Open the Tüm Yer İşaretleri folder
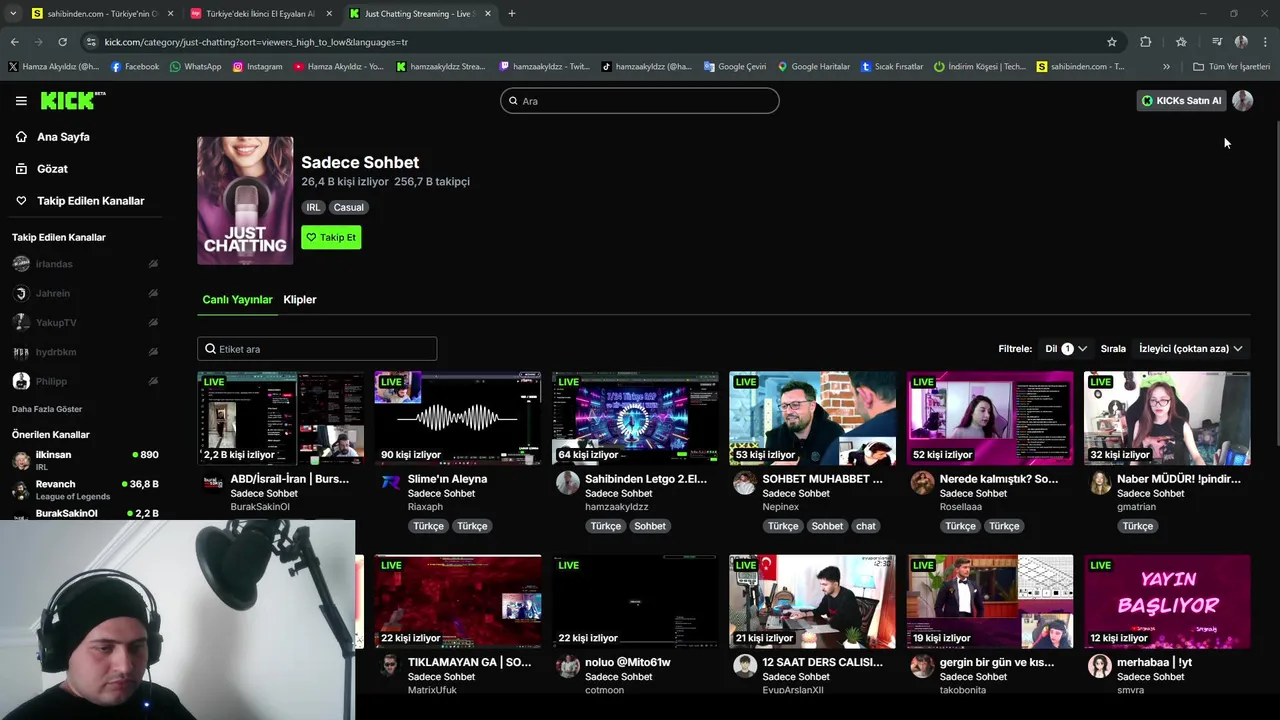 click(1231, 67)
